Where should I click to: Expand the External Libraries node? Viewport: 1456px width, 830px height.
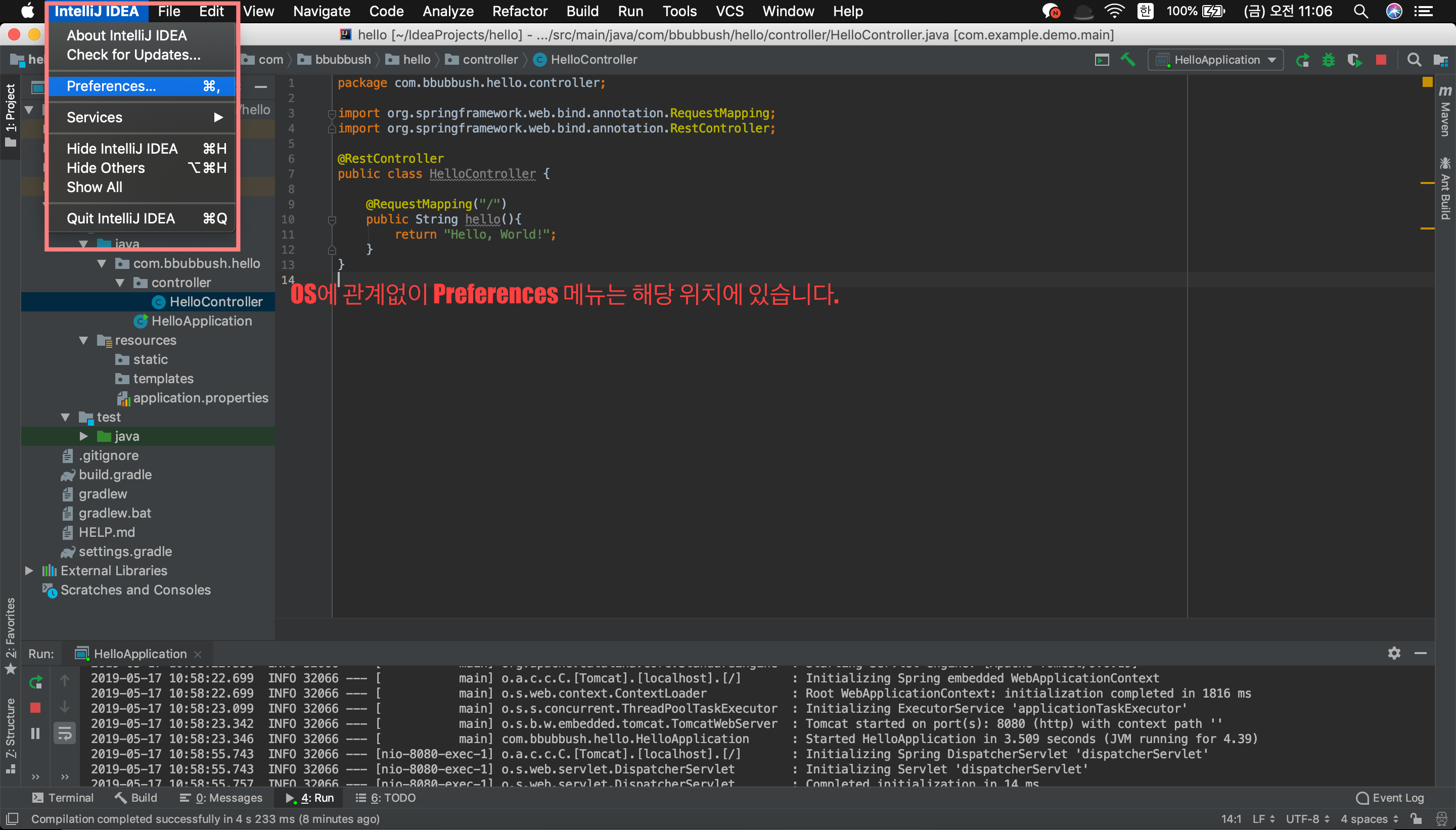point(28,570)
